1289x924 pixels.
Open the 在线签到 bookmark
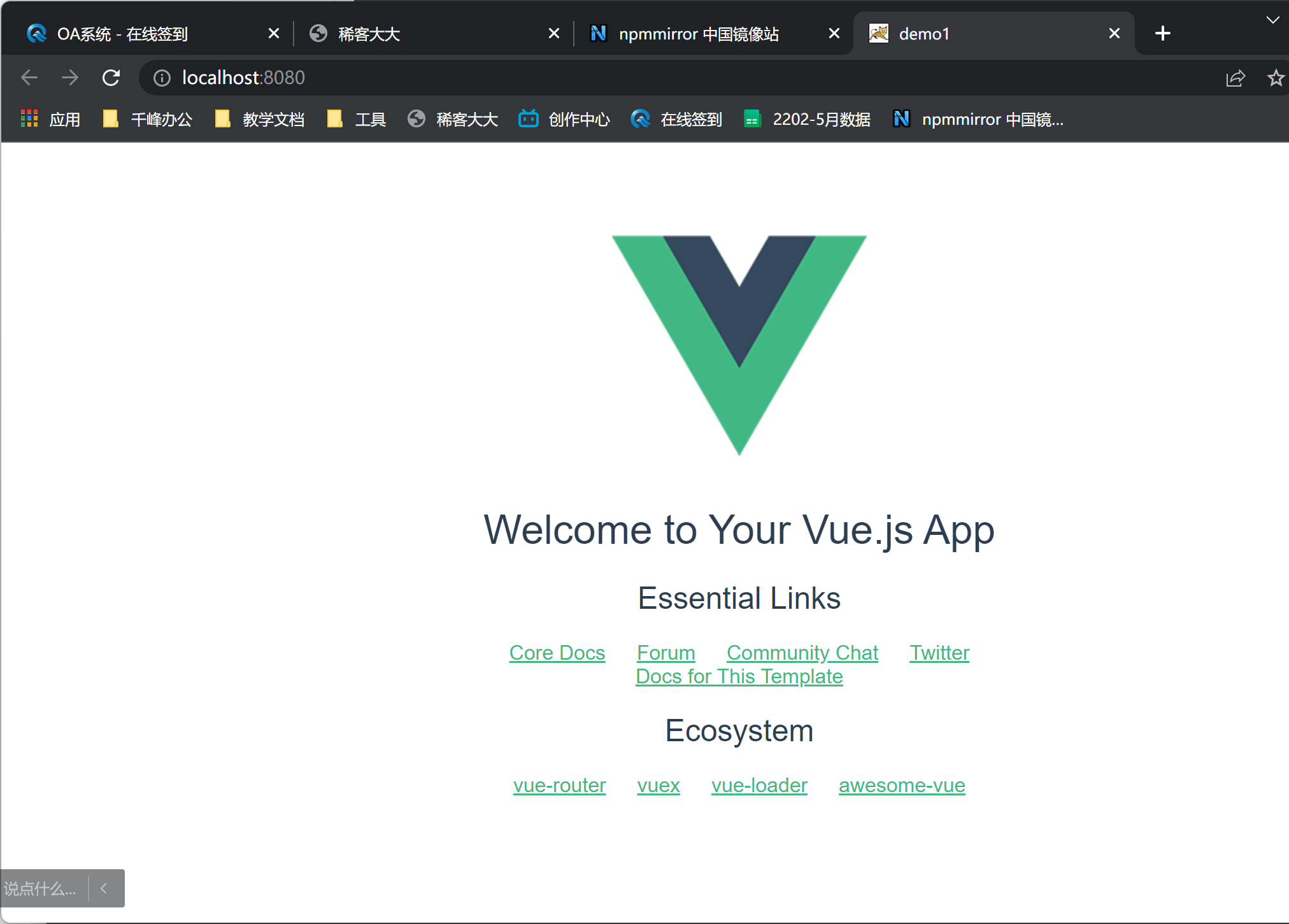pos(676,119)
